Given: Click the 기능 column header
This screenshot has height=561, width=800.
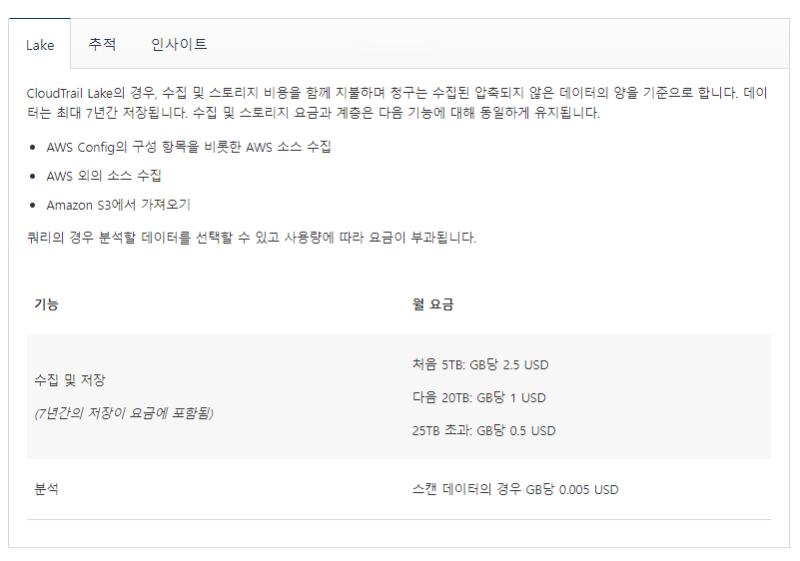Looking at the screenshot, I should click(46, 304).
